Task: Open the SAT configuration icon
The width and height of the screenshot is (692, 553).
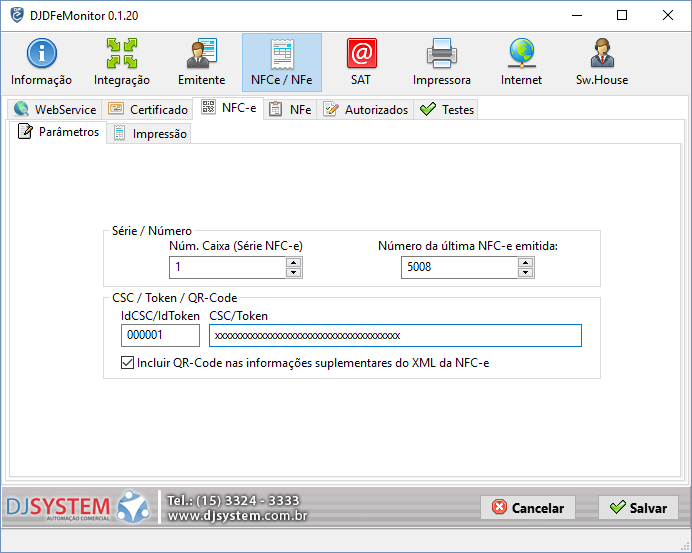Action: click(361, 62)
